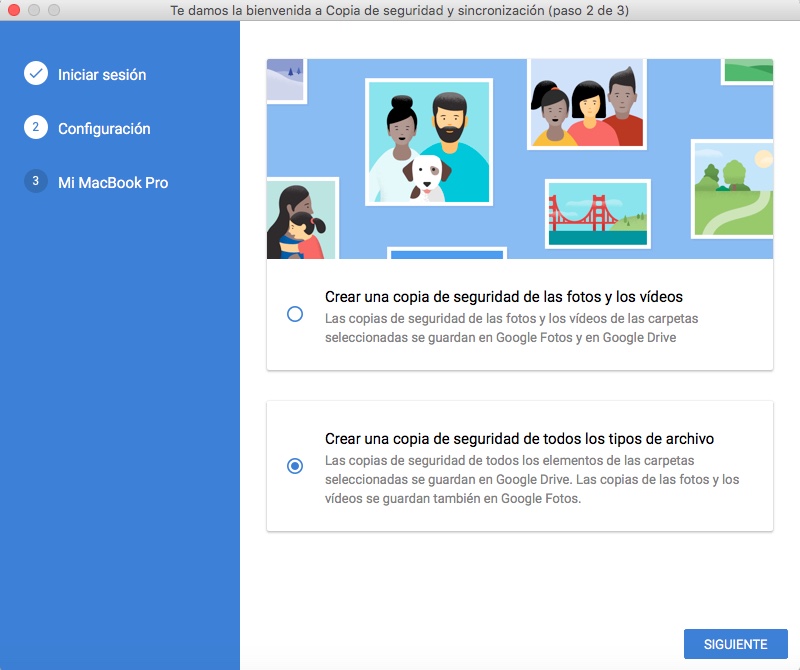Image resolution: width=800 pixels, height=670 pixels.
Task: Click the title 'Crear una copia de seguridad de todos los tipos de archivo'
Action: click(519, 439)
